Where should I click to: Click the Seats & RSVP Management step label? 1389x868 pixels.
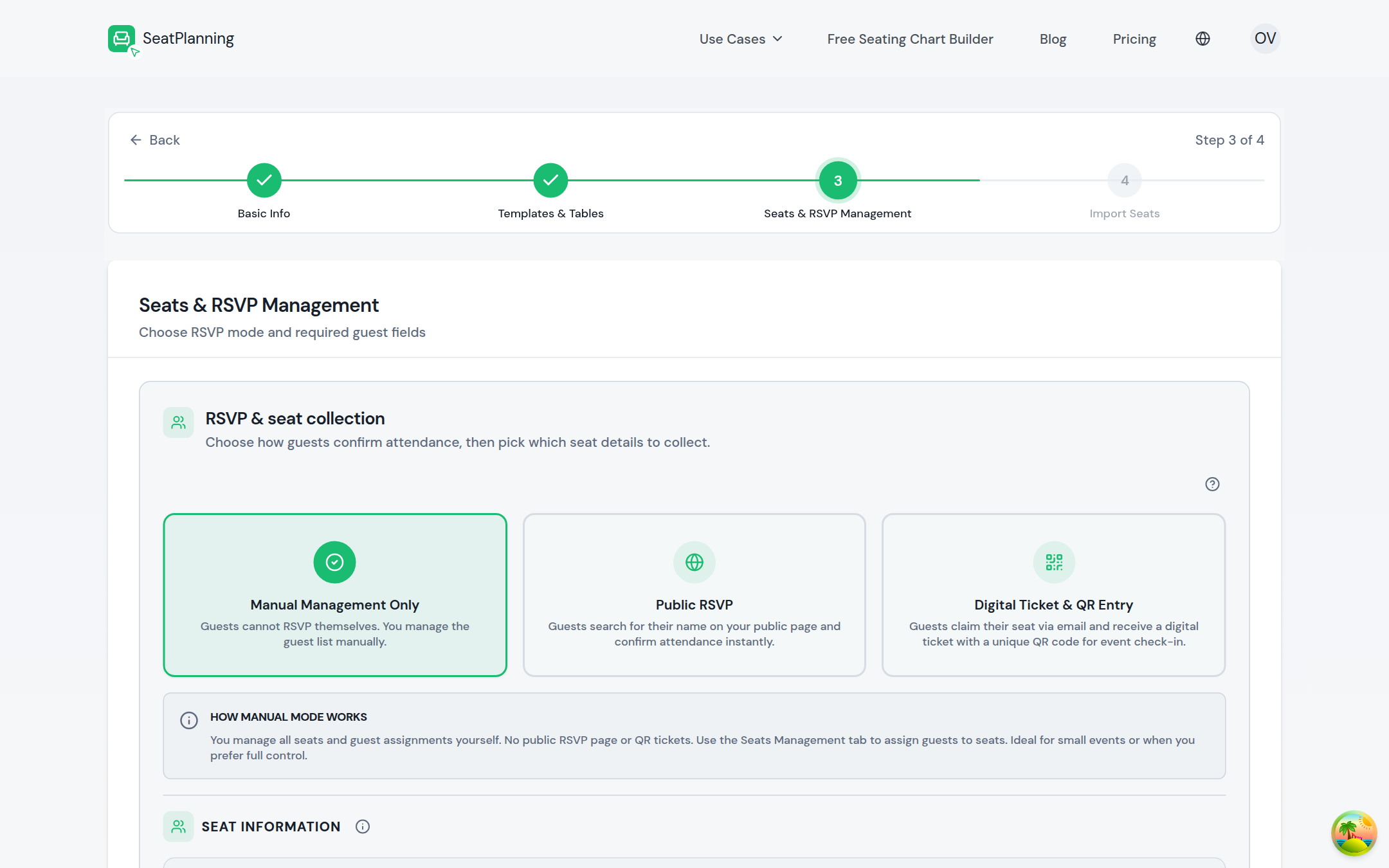pyautogui.click(x=837, y=213)
